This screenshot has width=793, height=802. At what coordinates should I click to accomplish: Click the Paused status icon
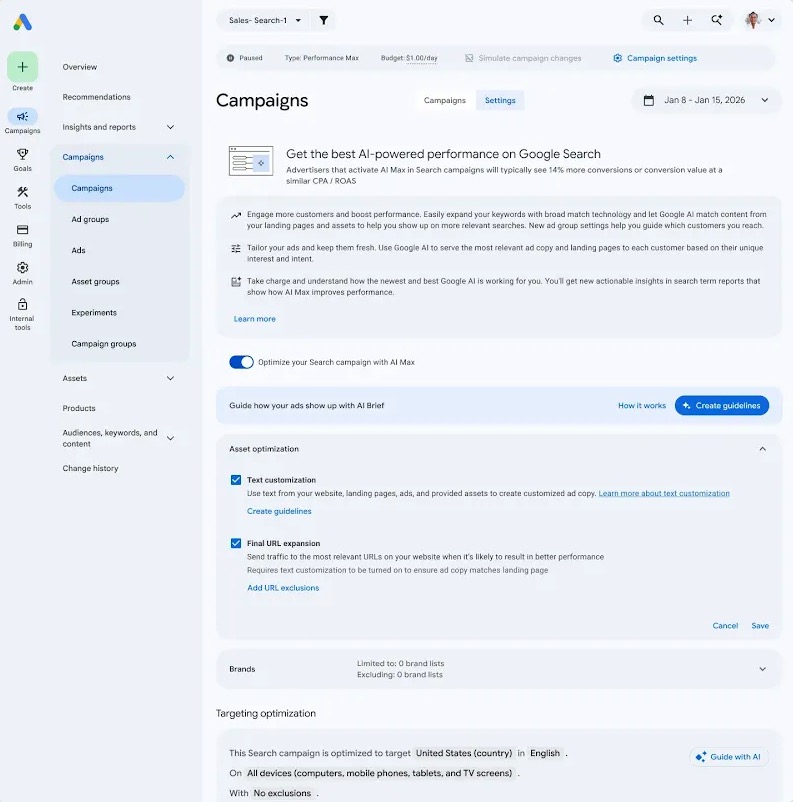click(230, 58)
